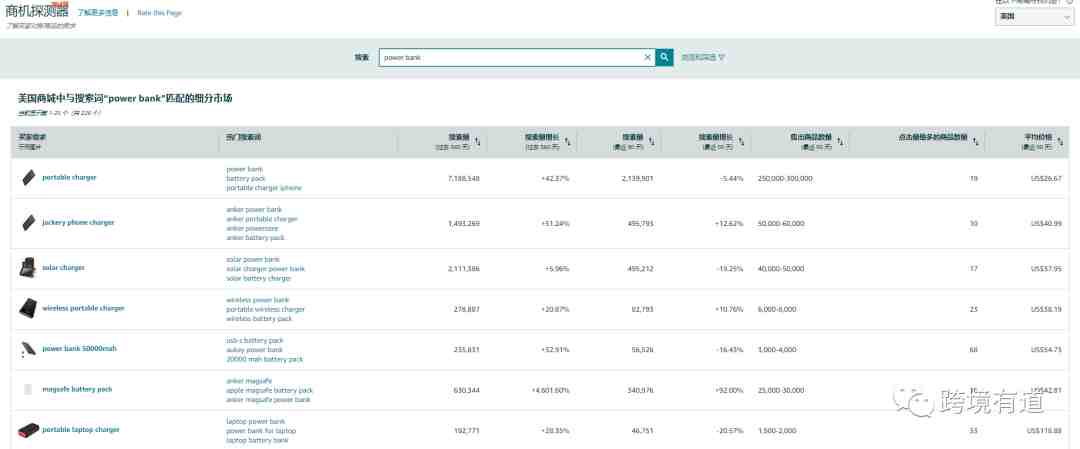Click the wireless portable charger thumbnail
The image size is (1080, 449).
(28, 308)
